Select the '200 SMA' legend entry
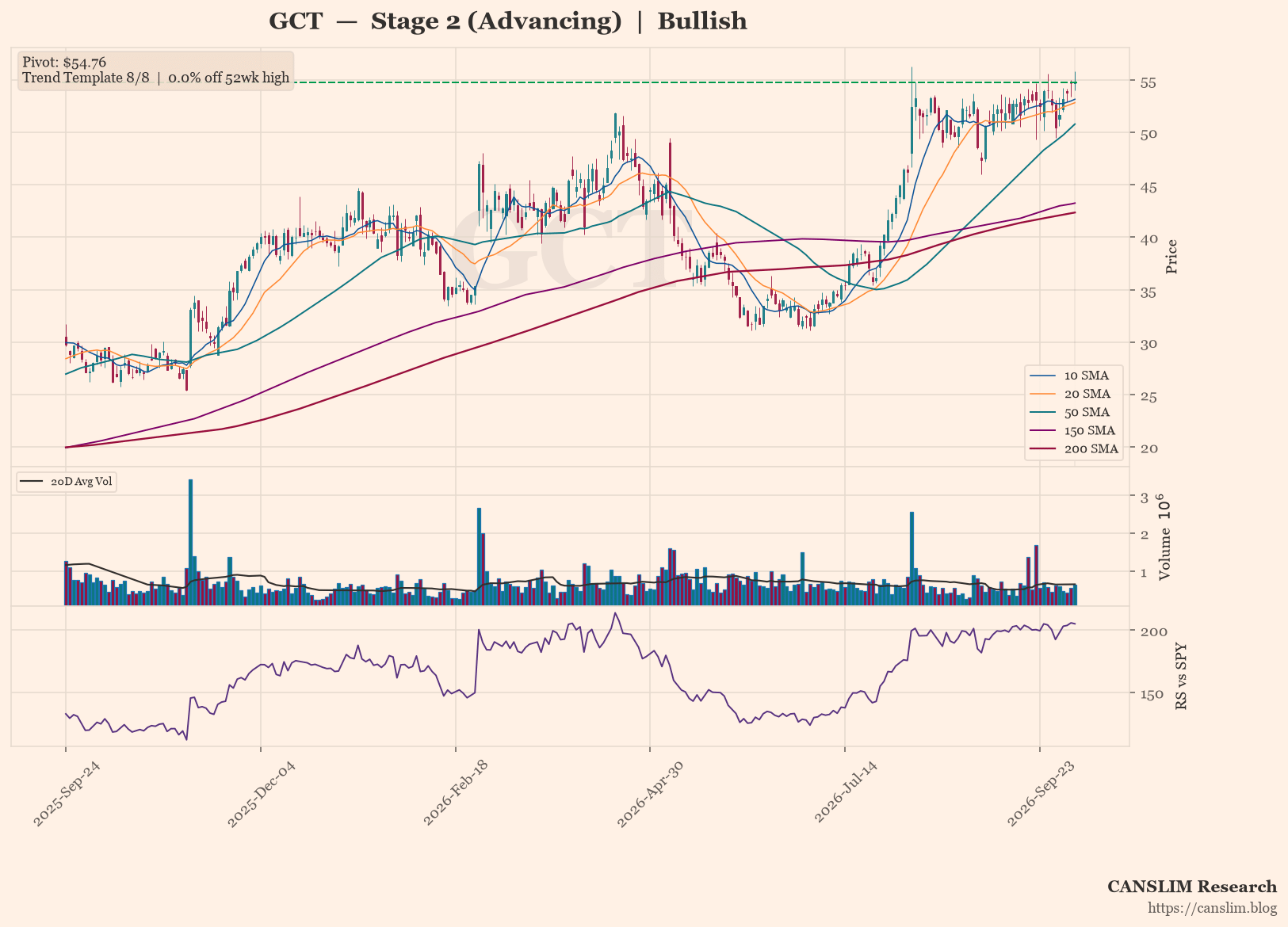Image resolution: width=1288 pixels, height=927 pixels. pos(1075,448)
